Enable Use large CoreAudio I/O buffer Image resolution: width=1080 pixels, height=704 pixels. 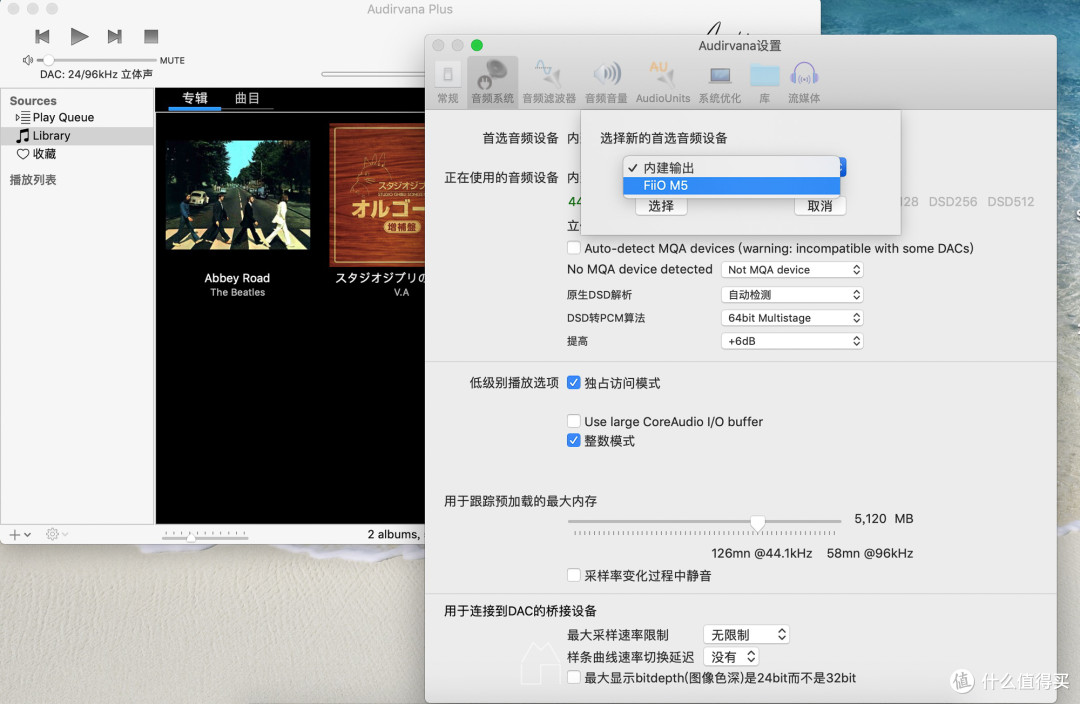point(573,422)
